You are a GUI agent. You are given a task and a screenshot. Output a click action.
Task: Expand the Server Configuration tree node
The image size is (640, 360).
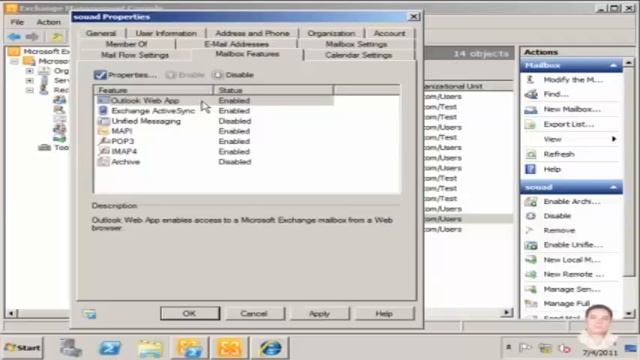pos(29,80)
